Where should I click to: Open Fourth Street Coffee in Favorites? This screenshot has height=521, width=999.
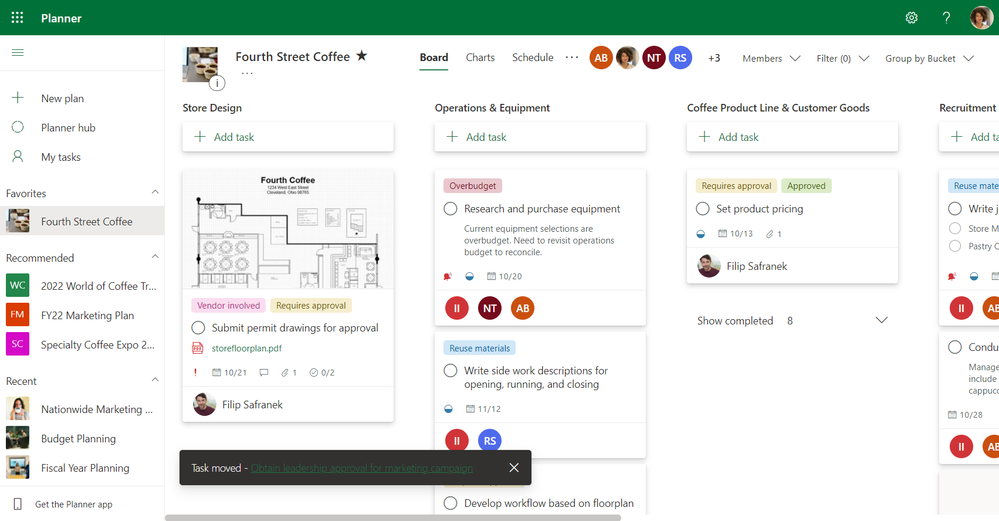point(82,221)
